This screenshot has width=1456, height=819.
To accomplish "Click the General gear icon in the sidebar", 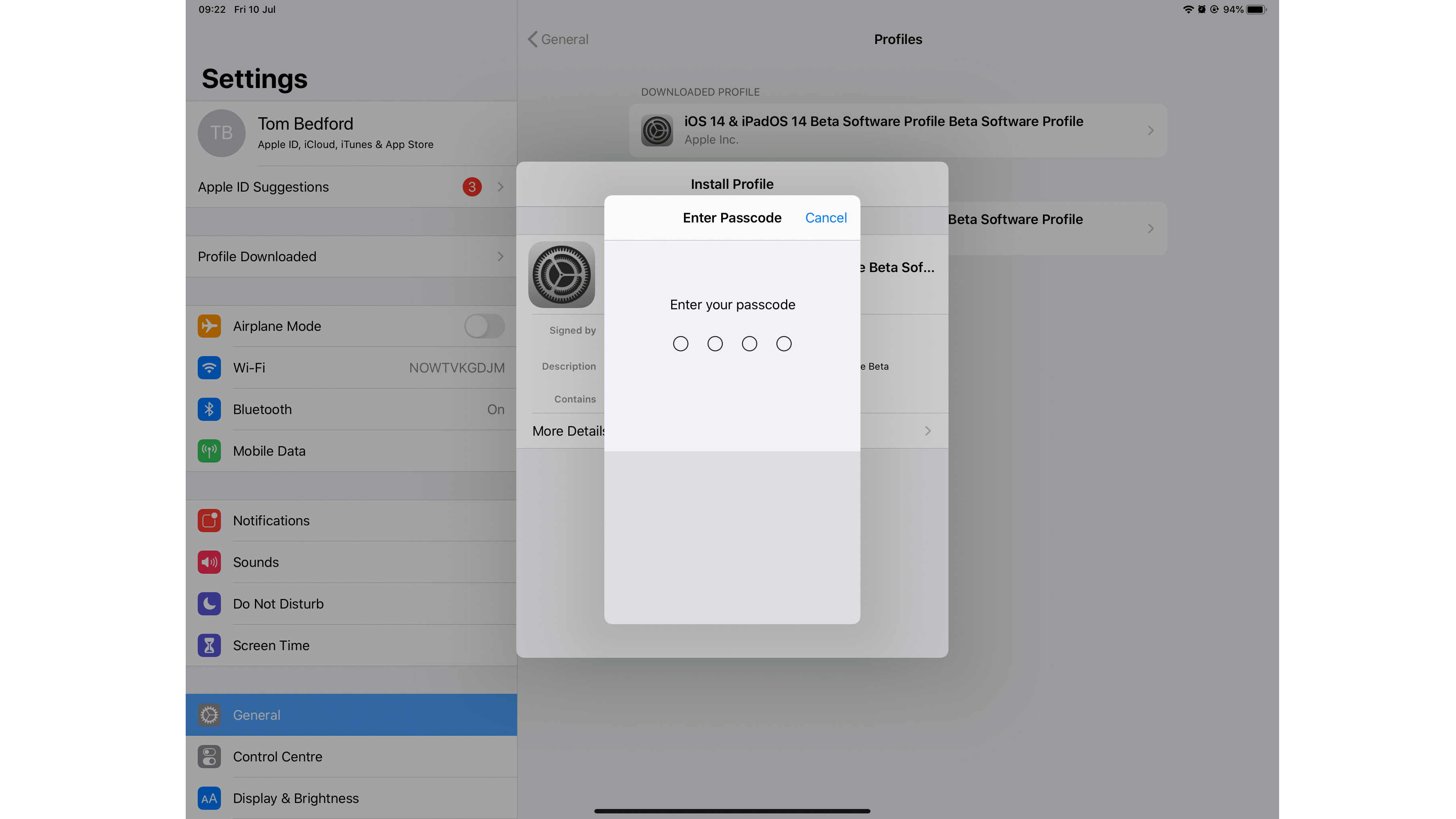I will coord(209,715).
